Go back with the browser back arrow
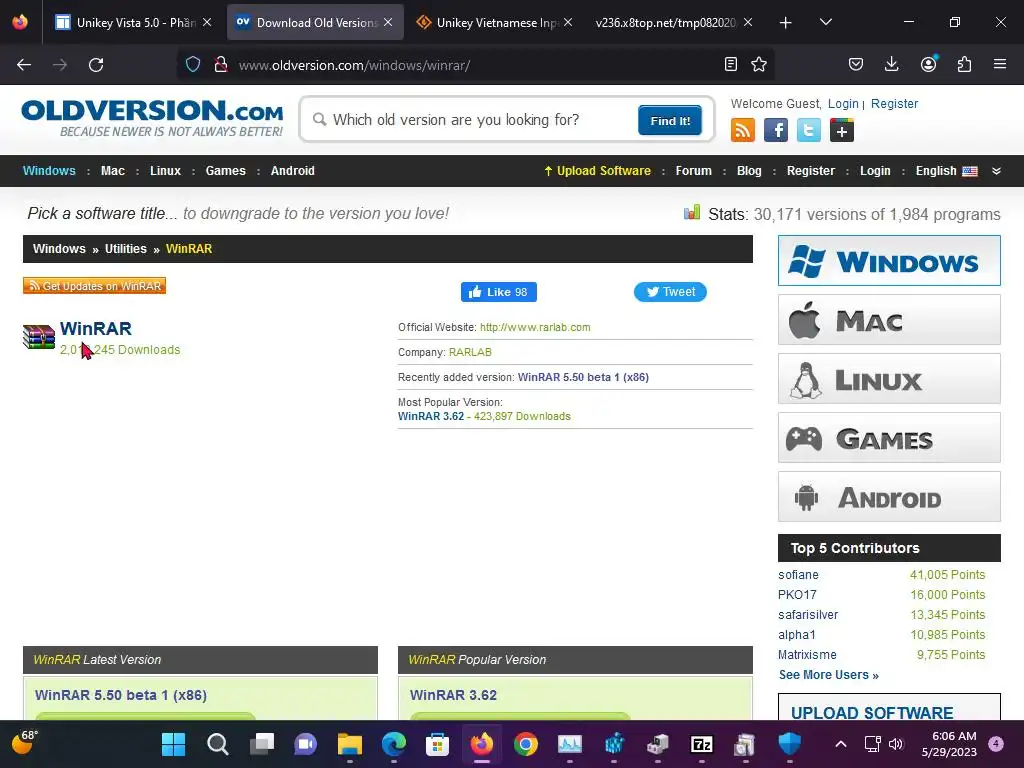 pyautogui.click(x=24, y=65)
